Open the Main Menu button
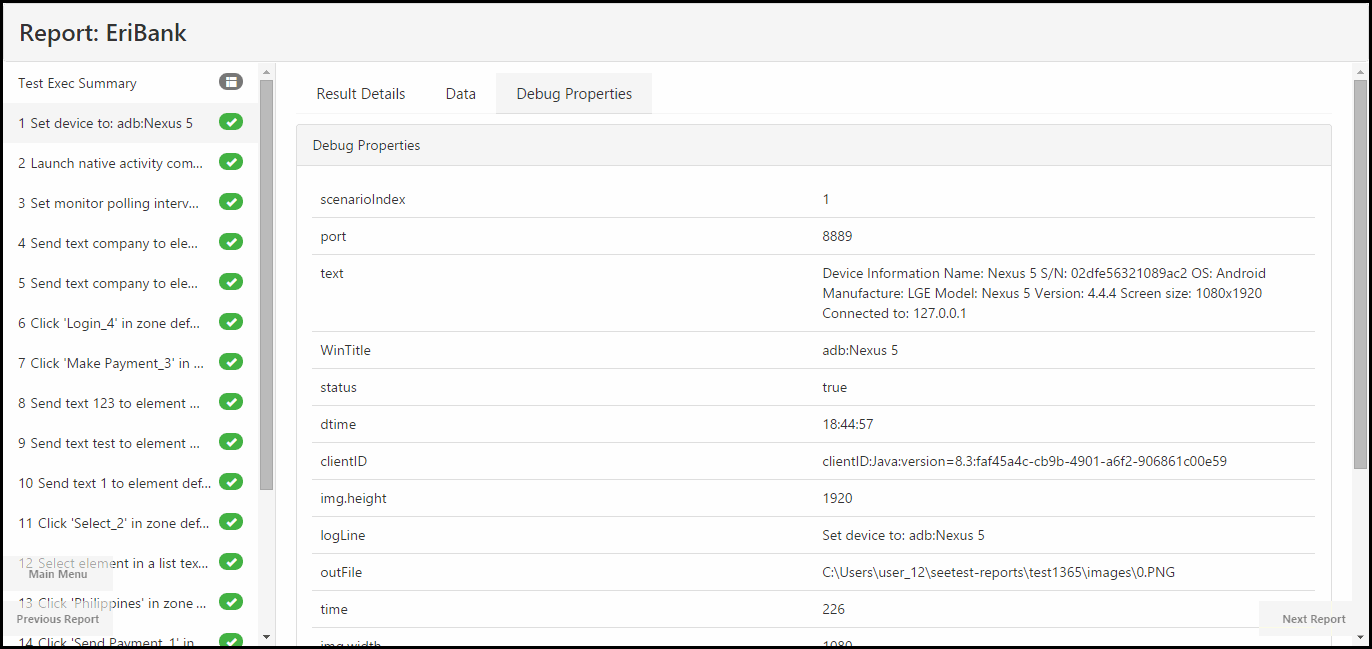 (x=58, y=574)
